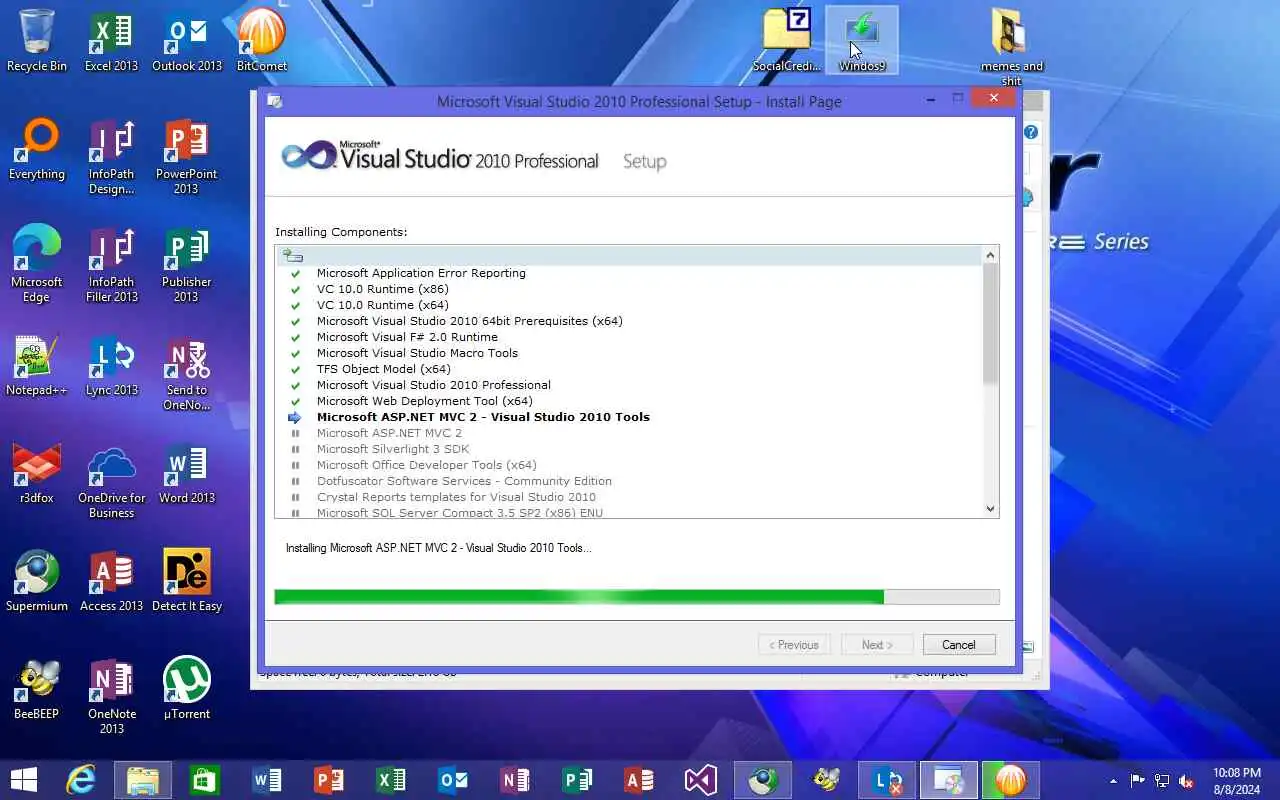Select the InfoPath Filler 2013 desktop shortcut

pyautogui.click(x=112, y=264)
